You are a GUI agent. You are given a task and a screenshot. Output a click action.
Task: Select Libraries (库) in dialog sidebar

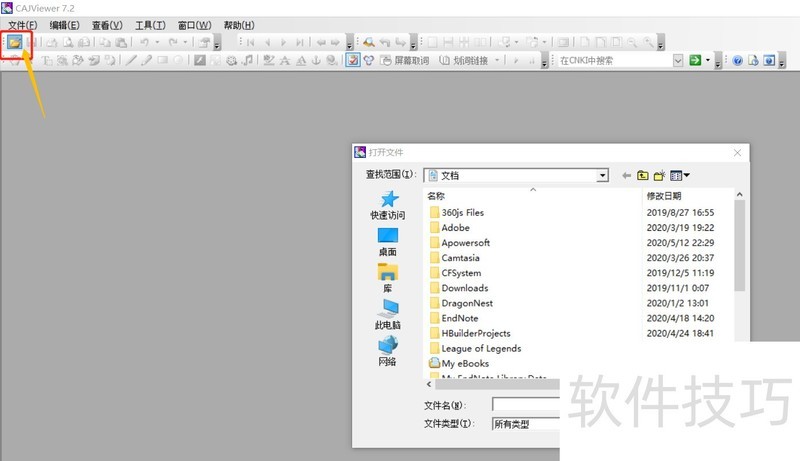pos(387,277)
